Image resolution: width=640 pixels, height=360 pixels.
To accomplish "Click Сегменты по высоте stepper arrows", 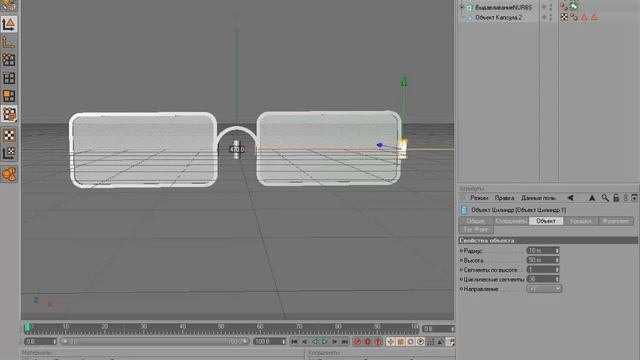I will point(557,270).
